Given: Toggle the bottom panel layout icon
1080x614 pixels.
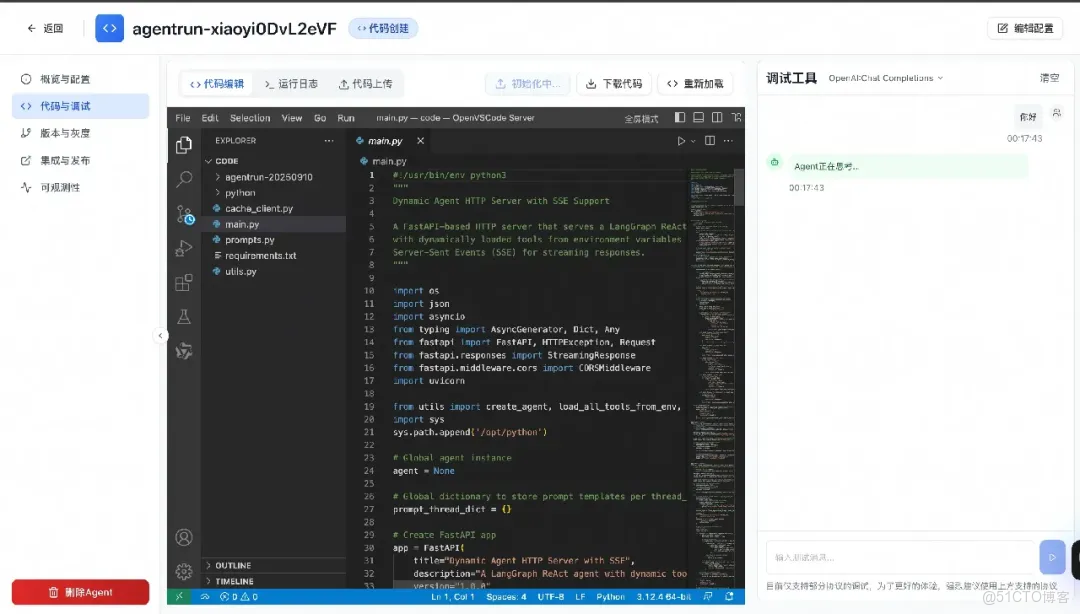Looking at the screenshot, I should click(x=698, y=117).
